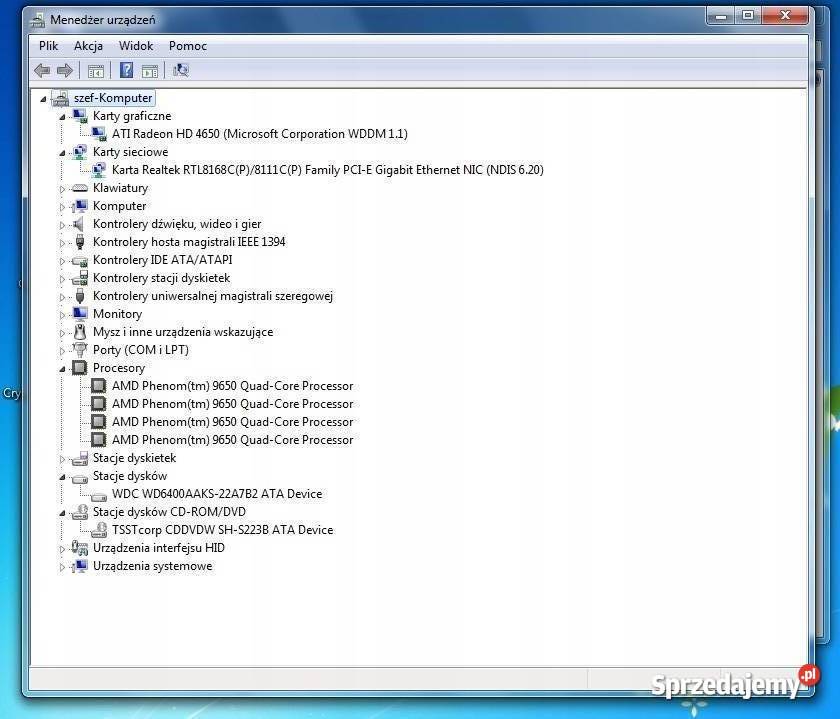Click the blue Help question mark icon
Image resolution: width=840 pixels, height=719 pixels.
click(126, 70)
